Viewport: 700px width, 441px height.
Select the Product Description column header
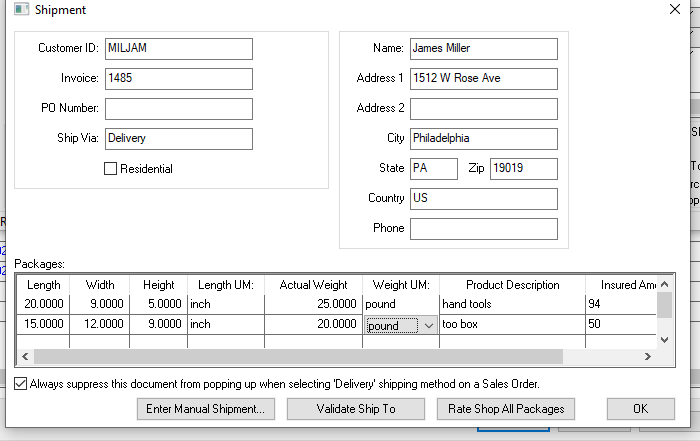tap(512, 285)
